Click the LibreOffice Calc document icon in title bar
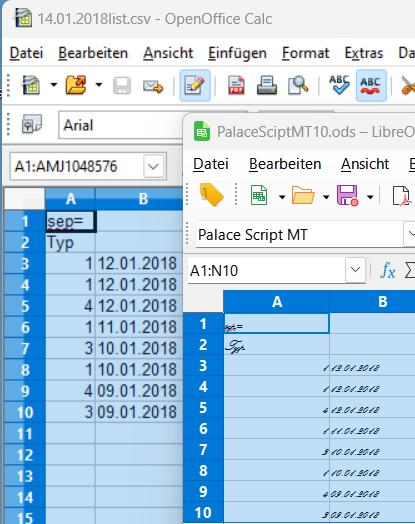This screenshot has width=415, height=524. pos(202,132)
